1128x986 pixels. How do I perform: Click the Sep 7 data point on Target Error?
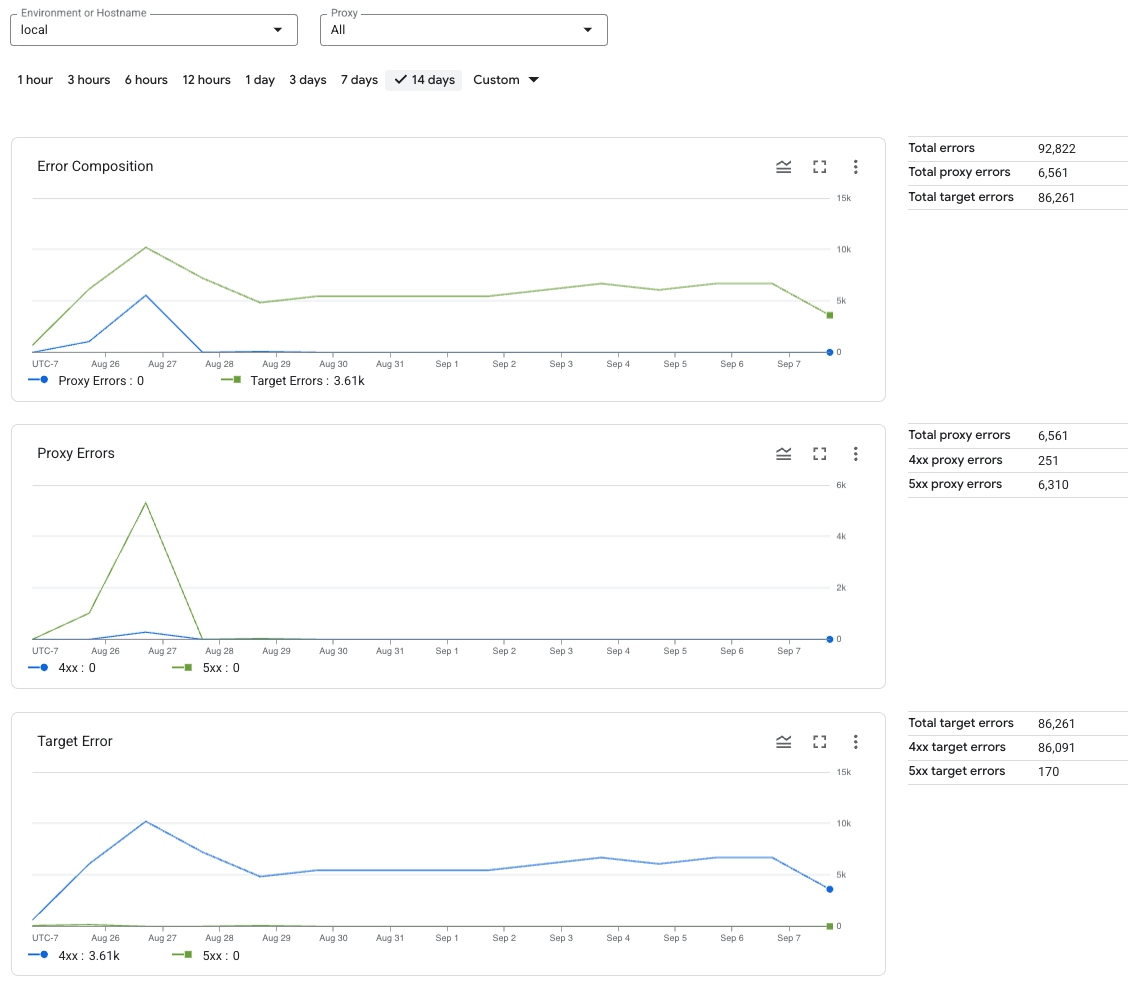pyautogui.click(x=829, y=890)
